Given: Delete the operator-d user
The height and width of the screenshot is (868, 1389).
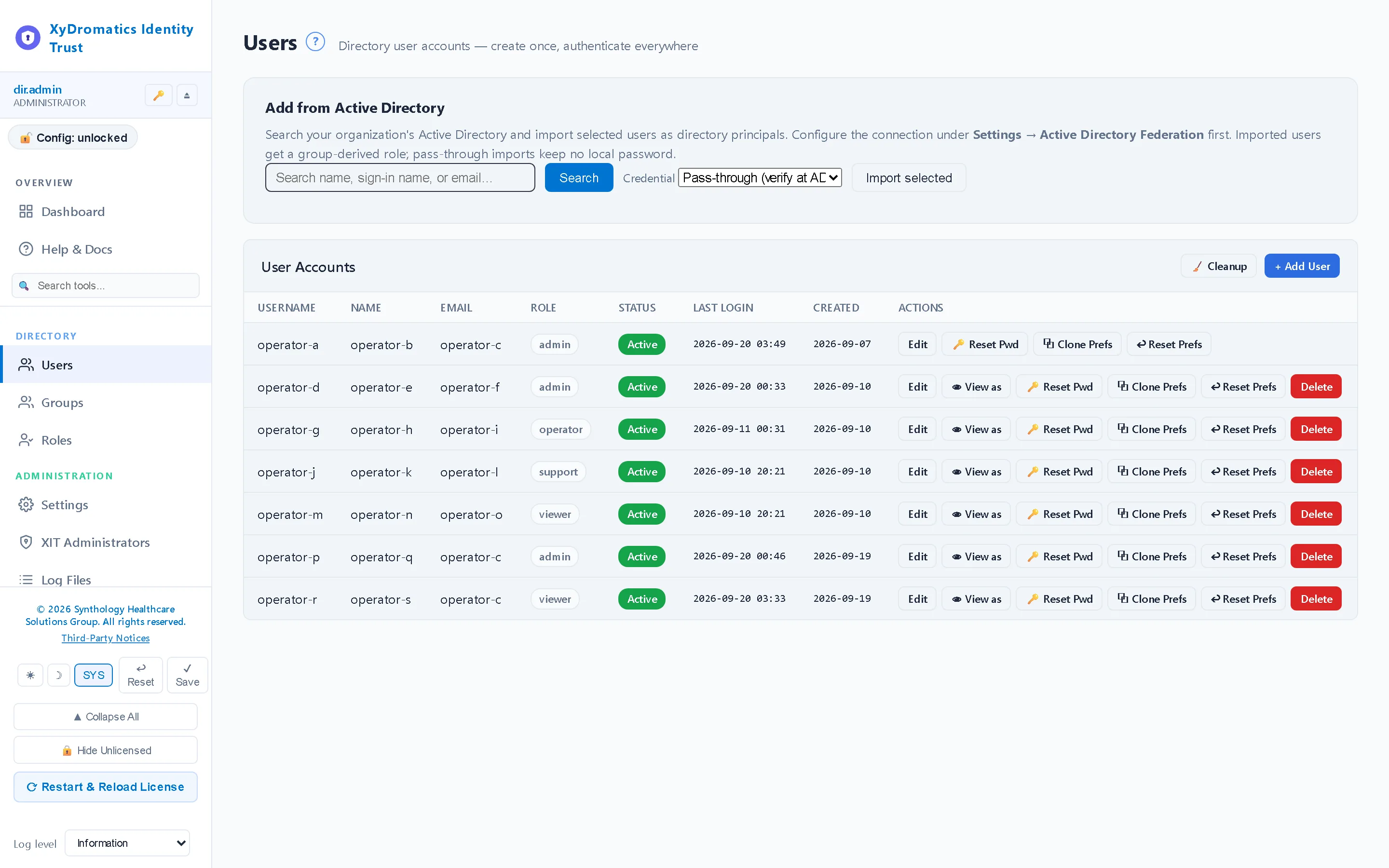Looking at the screenshot, I should click(1316, 387).
